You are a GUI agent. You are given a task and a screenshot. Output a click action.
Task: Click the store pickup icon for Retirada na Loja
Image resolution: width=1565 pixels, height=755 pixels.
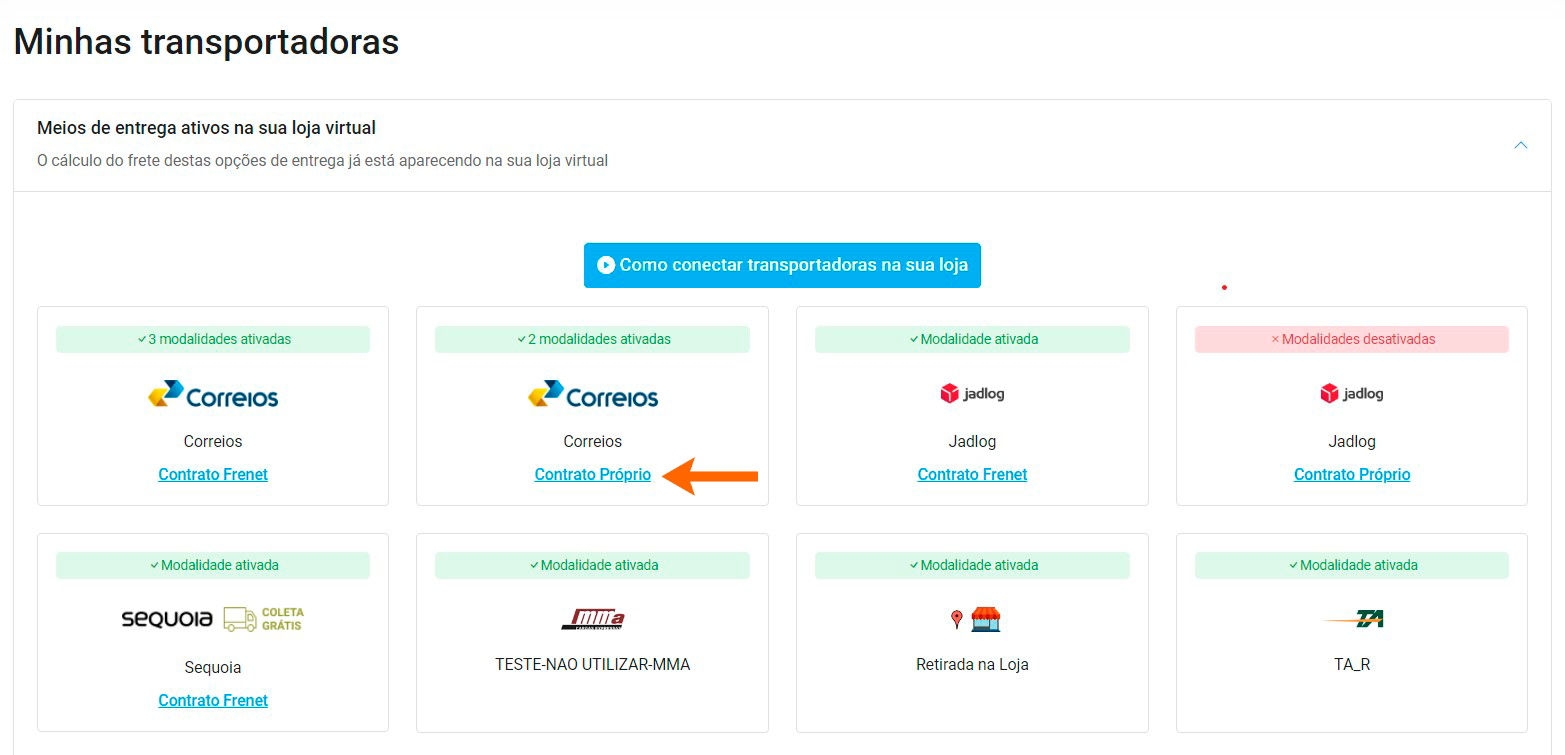[x=971, y=618]
